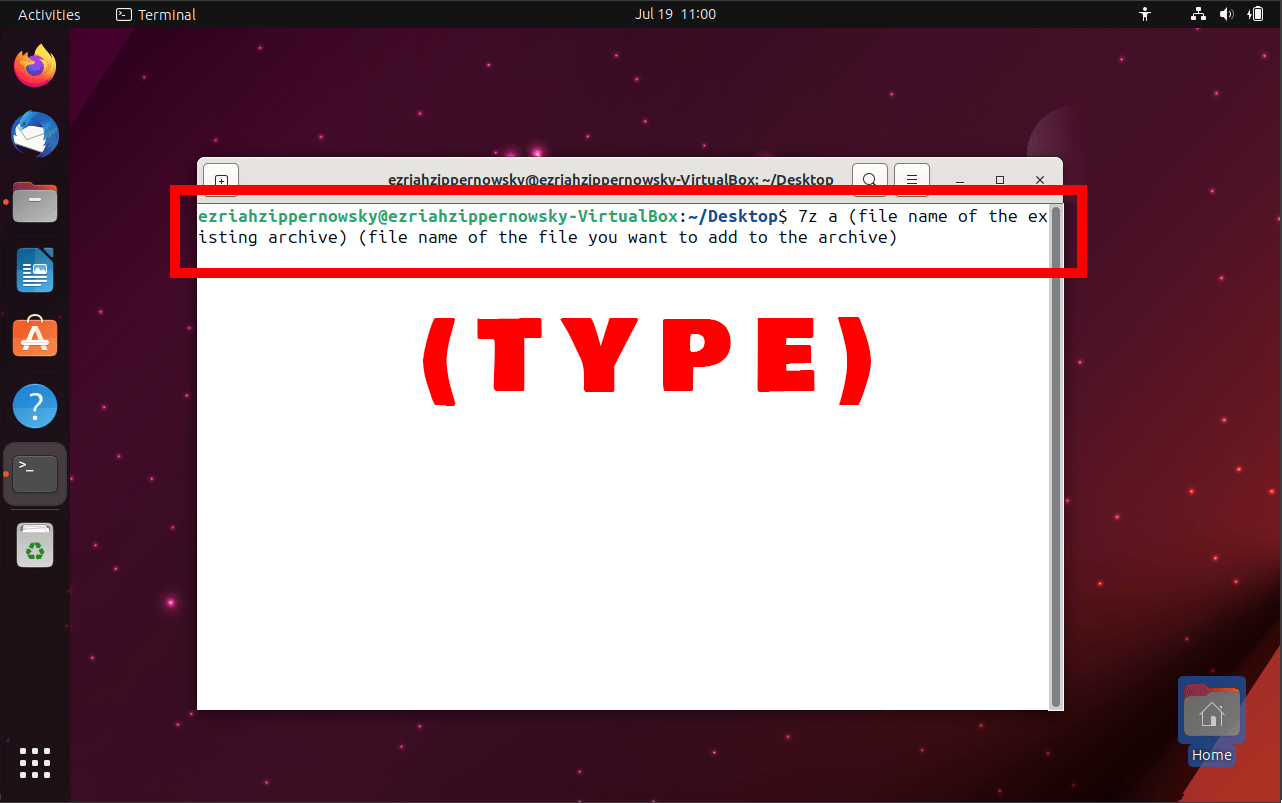Screen dimensions: 1282x803
Task: Open Show Applications grid
Action: 35,763
